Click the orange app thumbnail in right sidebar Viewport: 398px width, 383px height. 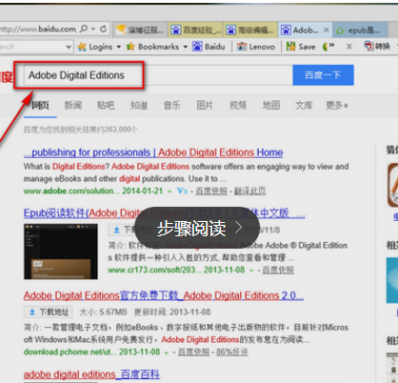point(393,185)
